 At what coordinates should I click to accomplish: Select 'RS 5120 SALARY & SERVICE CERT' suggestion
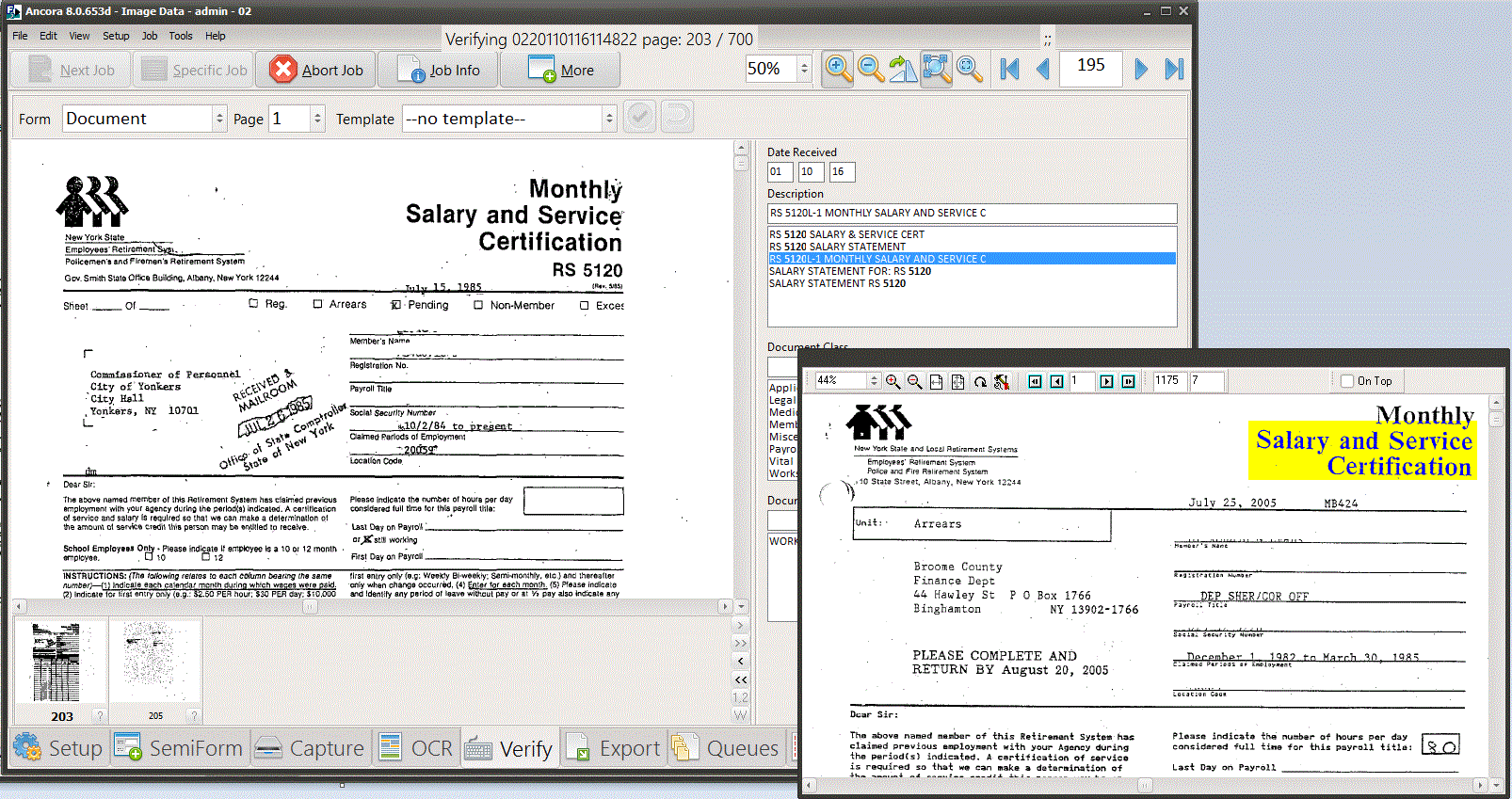coord(973,234)
